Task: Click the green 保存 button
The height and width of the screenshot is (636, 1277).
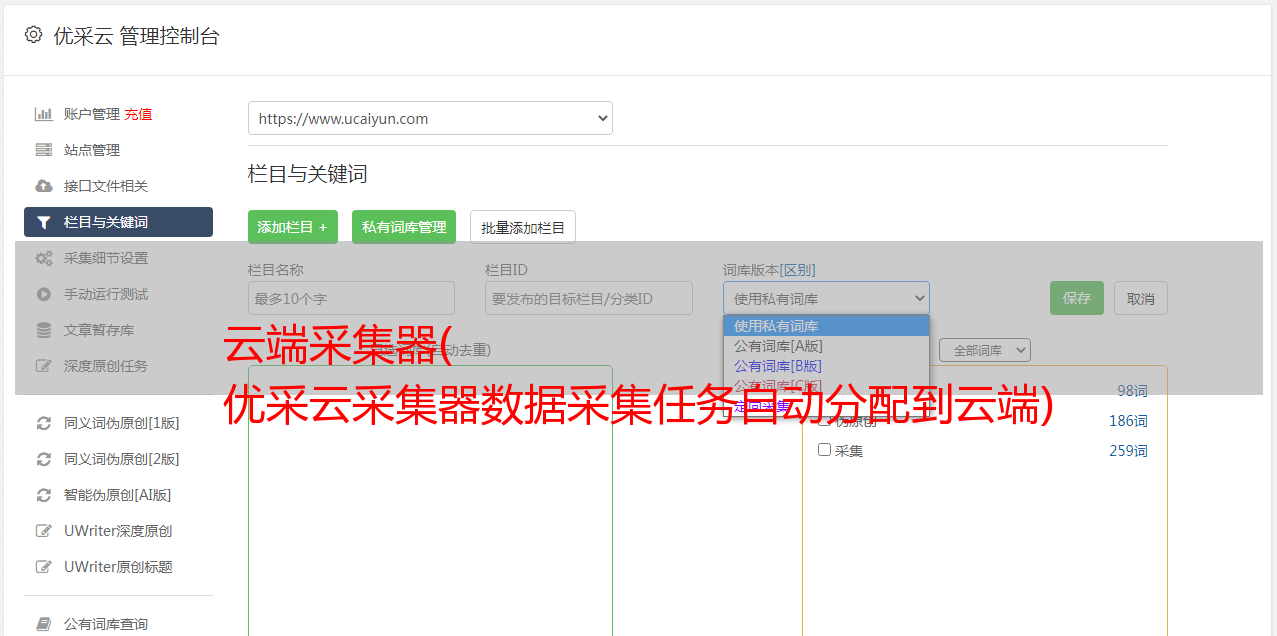Action: (x=1077, y=298)
